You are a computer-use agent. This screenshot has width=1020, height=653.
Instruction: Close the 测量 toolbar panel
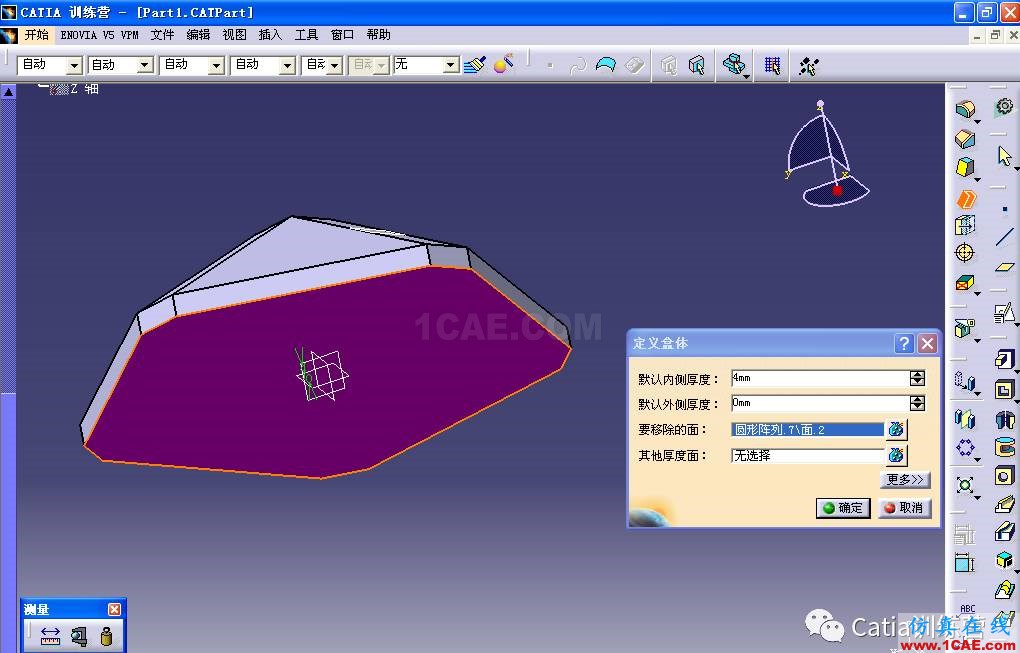click(114, 609)
